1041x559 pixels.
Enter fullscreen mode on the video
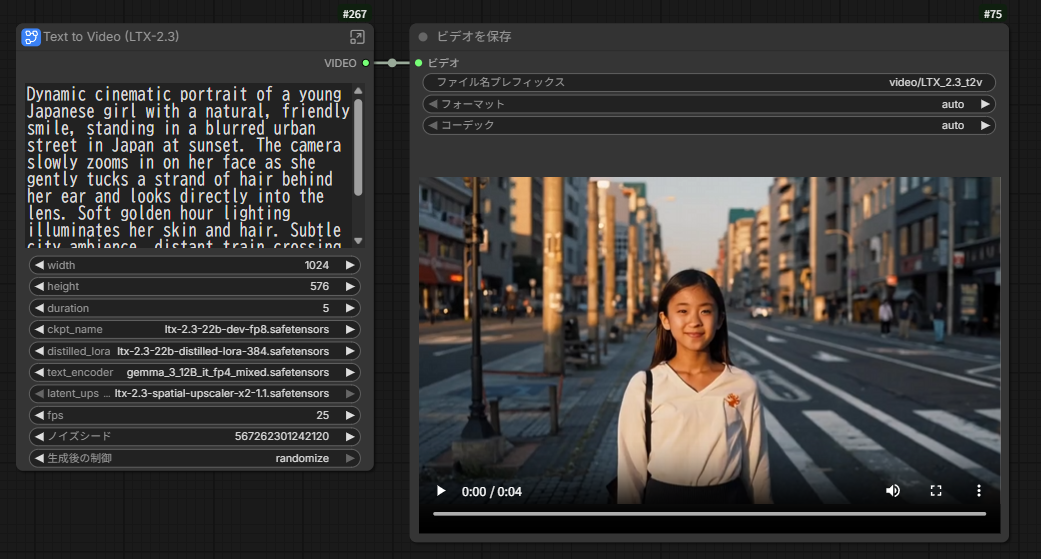pyautogui.click(x=936, y=491)
